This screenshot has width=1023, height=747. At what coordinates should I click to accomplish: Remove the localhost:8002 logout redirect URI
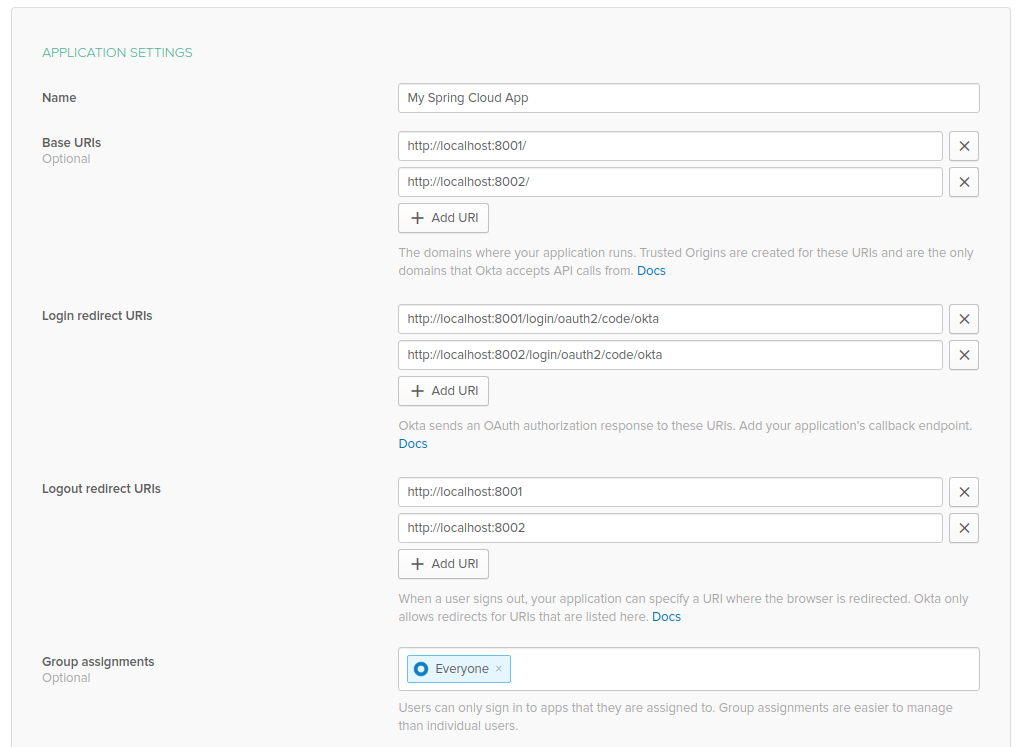coord(964,528)
